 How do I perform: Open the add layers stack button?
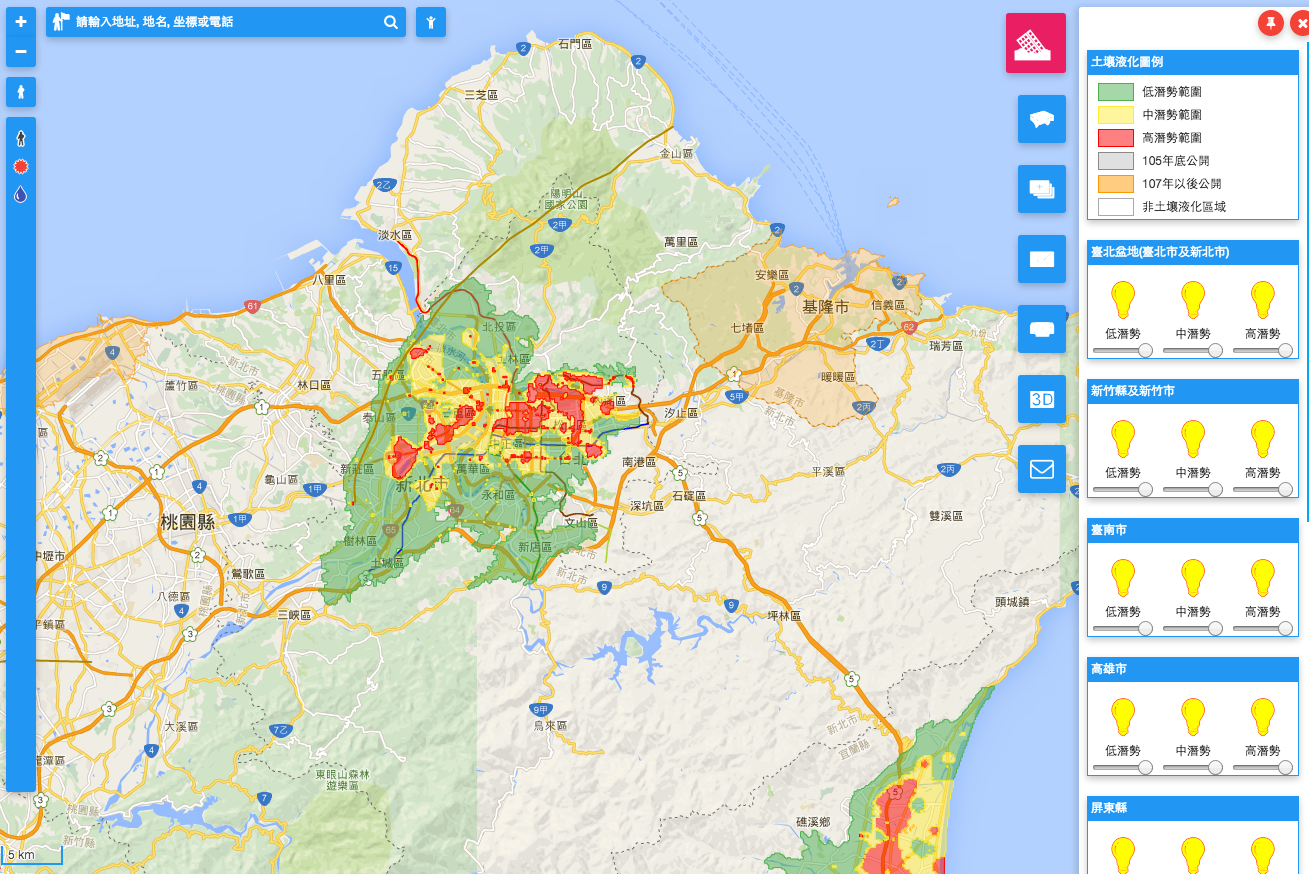[1042, 189]
